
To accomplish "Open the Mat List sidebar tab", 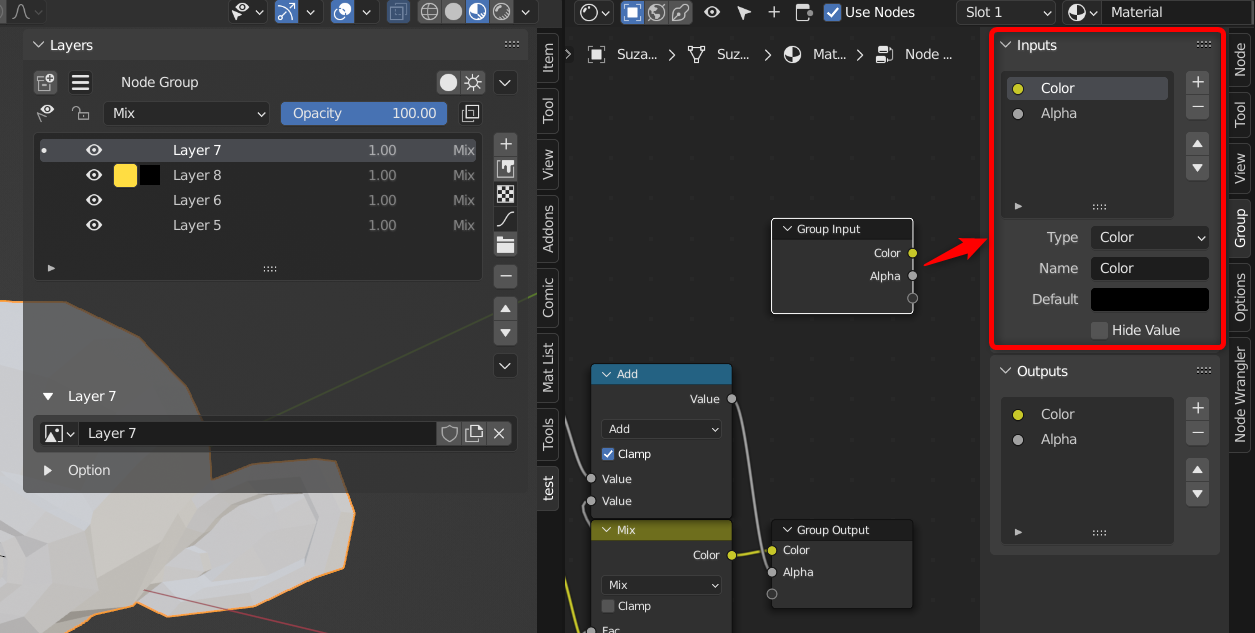I will [548, 366].
